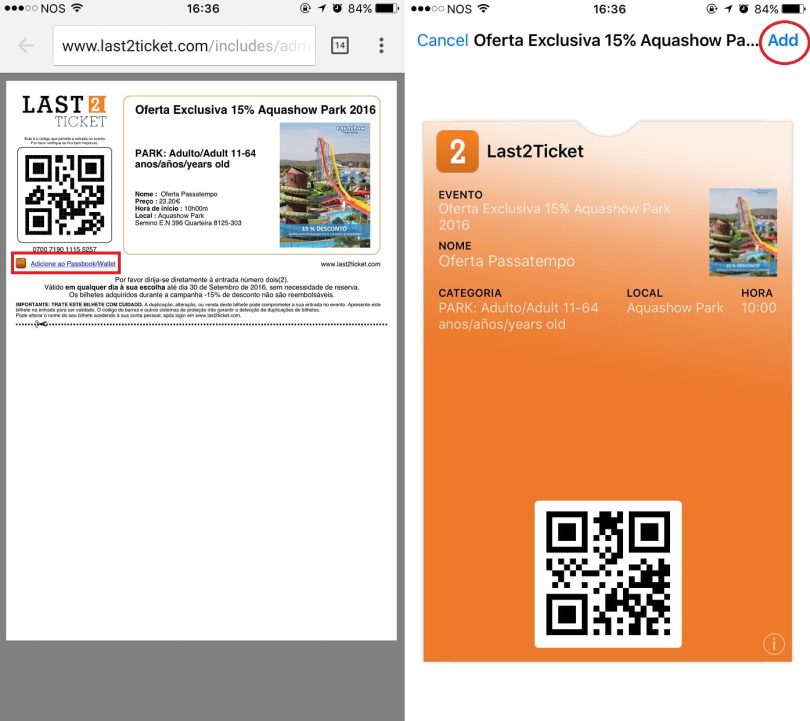This screenshot has width=810, height=721.
Task: Tap the HORA value '10:00' on the pass
Action: coord(758,308)
